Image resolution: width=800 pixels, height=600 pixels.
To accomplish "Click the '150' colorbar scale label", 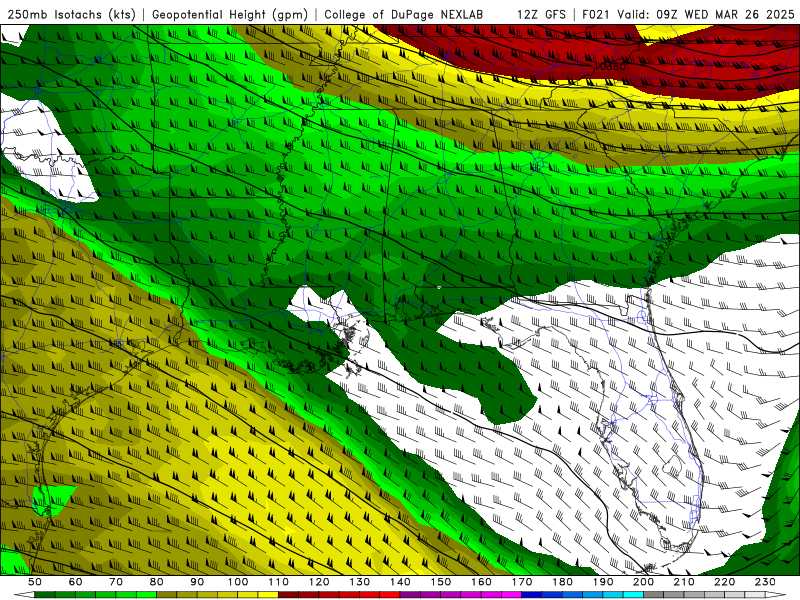I will pos(441,582).
